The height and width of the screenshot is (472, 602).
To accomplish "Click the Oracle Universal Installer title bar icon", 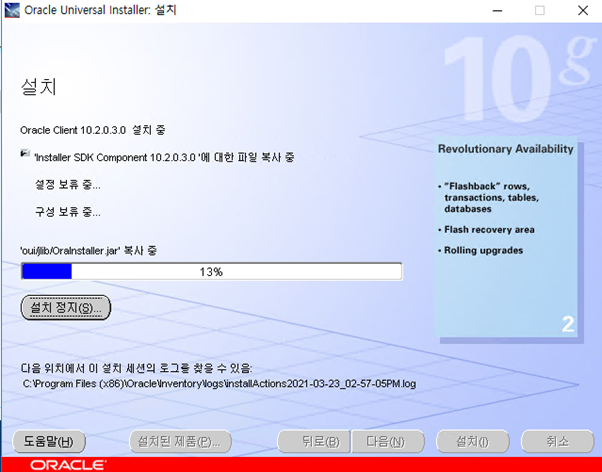I will point(12,10).
